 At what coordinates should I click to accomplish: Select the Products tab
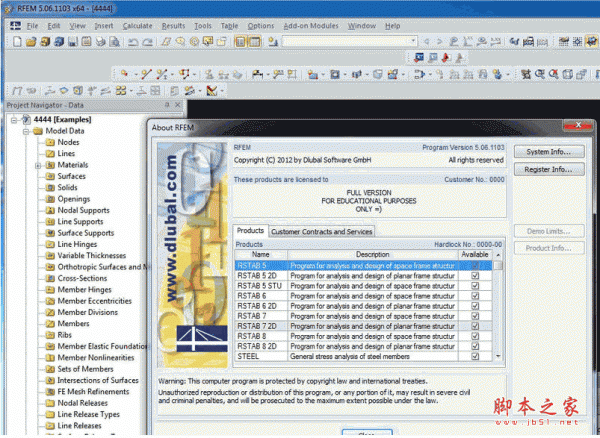(250, 231)
